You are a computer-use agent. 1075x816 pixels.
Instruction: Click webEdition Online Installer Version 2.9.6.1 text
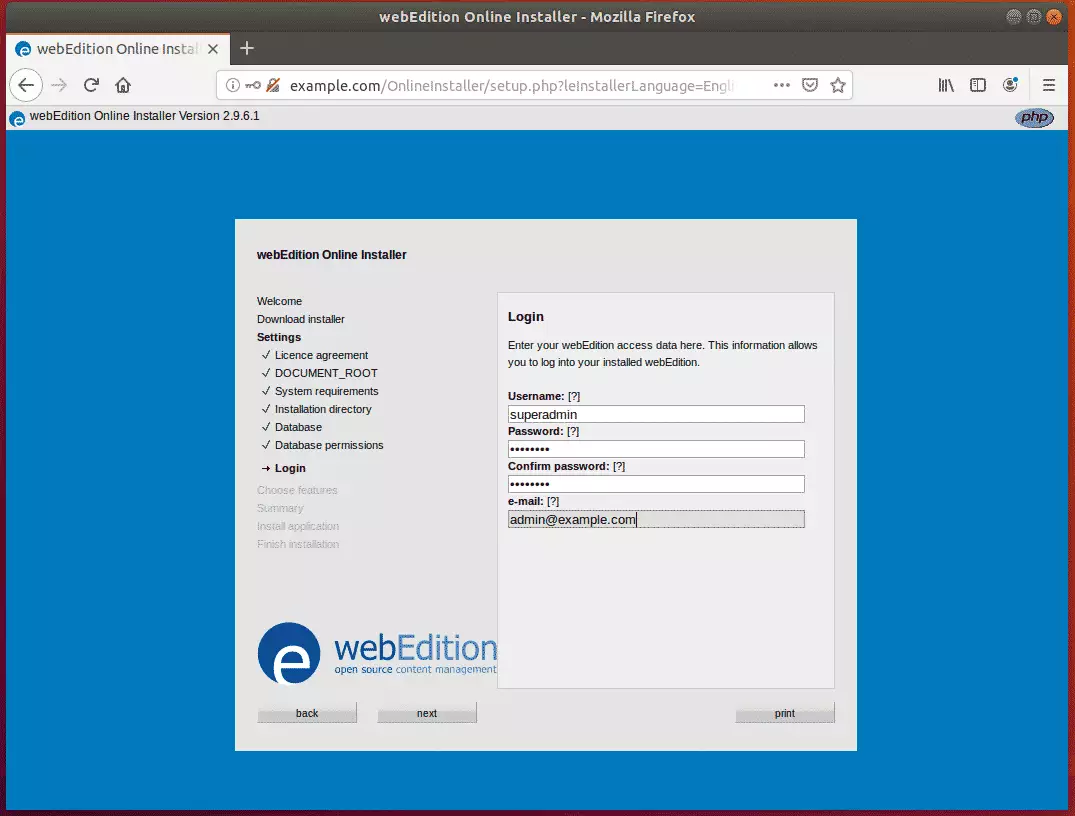[x=145, y=116]
